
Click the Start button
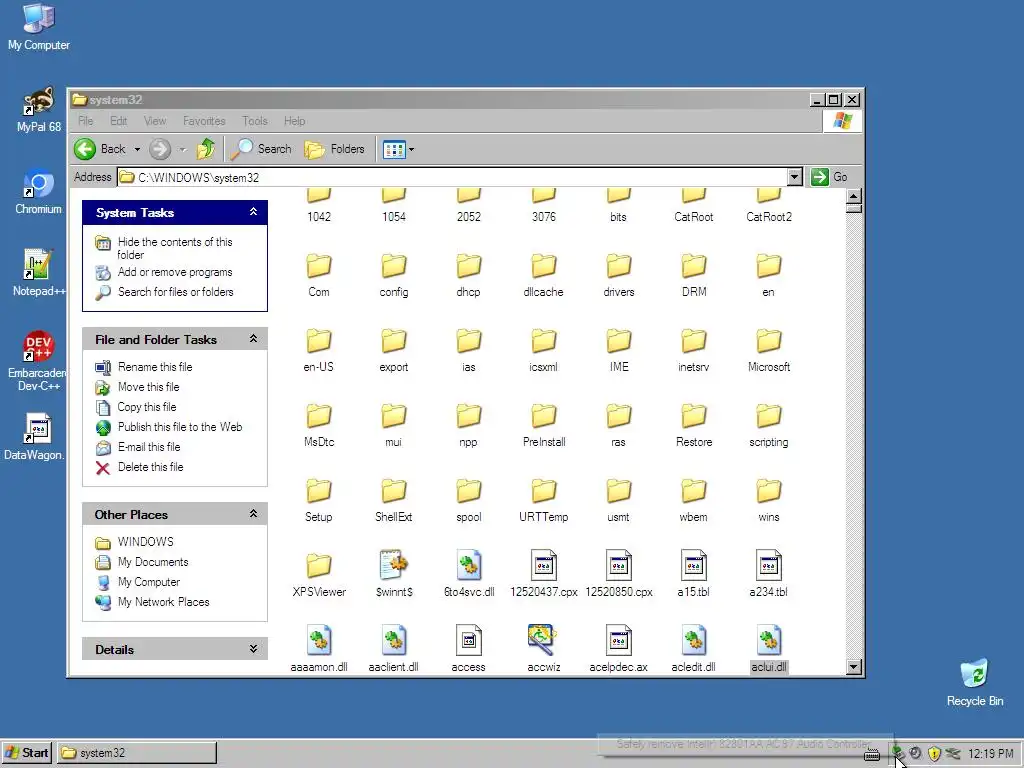click(x=27, y=753)
